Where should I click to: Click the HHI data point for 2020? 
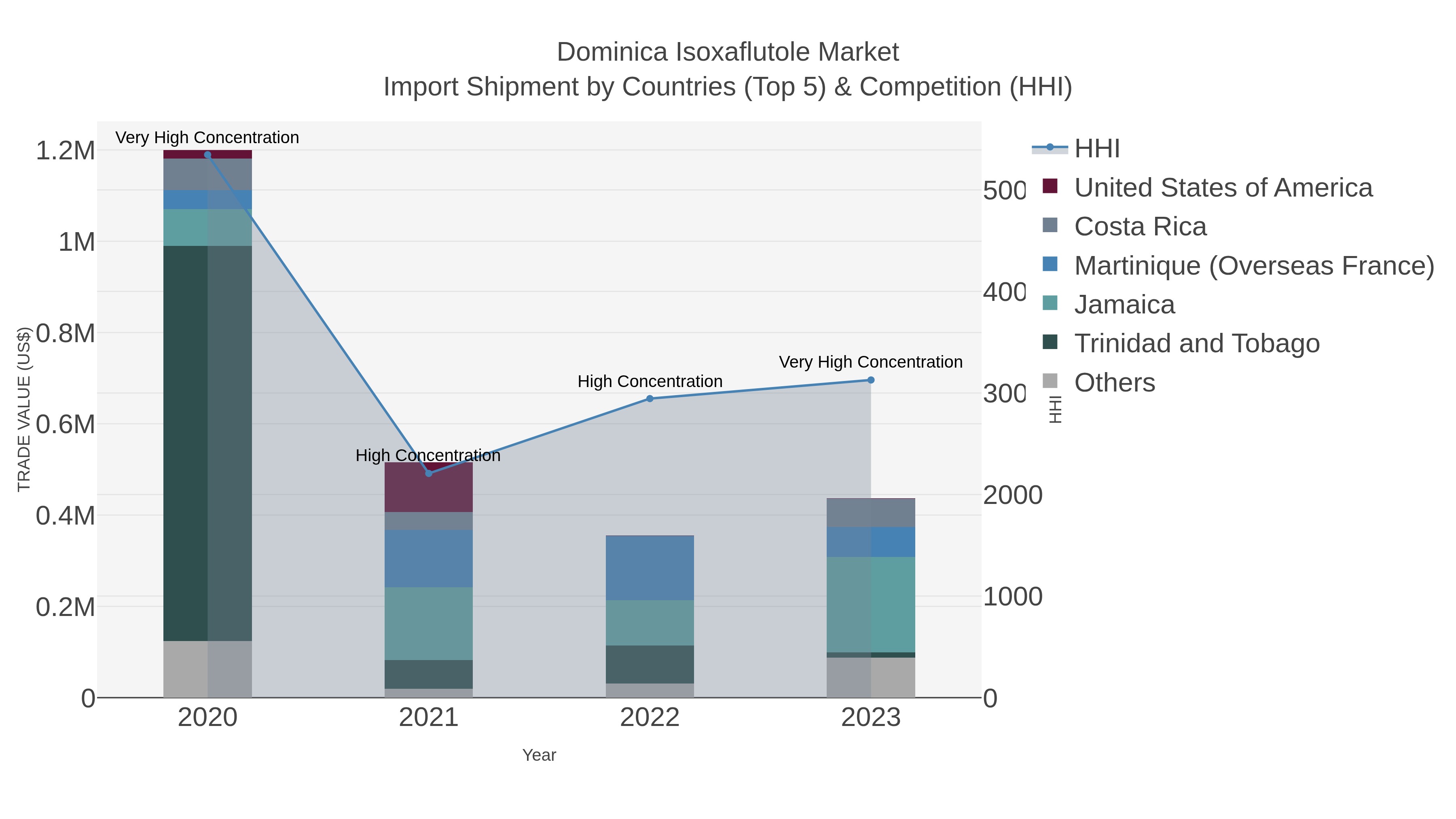207,155
